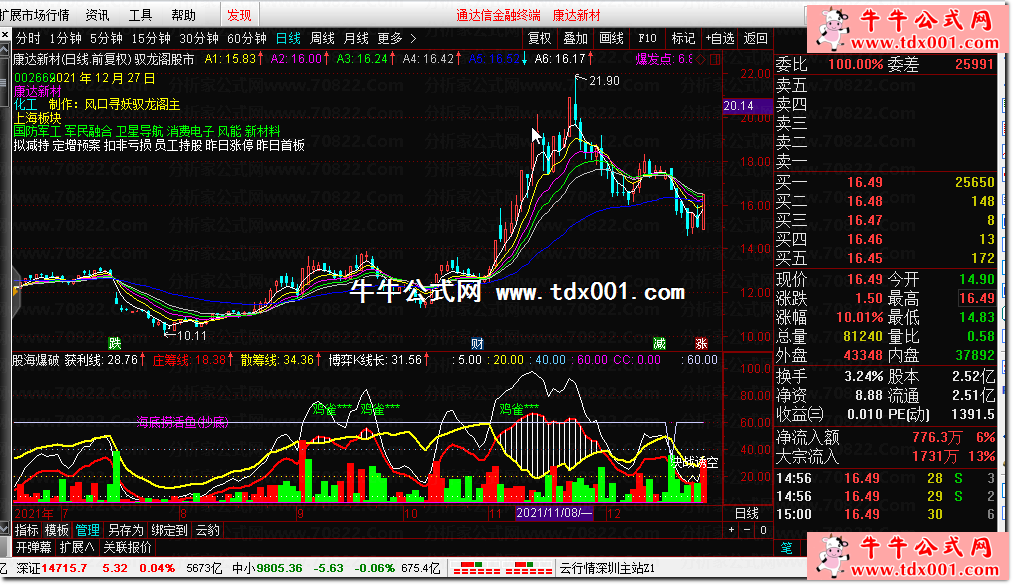Select the 月线 period tab
The height and width of the screenshot is (585, 1014).
pyautogui.click(x=356, y=39)
